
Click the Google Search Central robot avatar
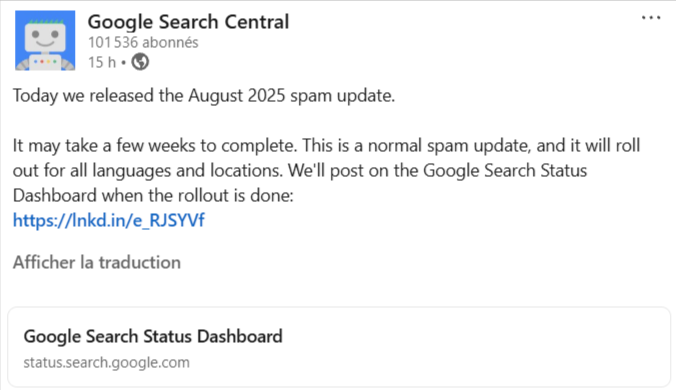[45, 40]
